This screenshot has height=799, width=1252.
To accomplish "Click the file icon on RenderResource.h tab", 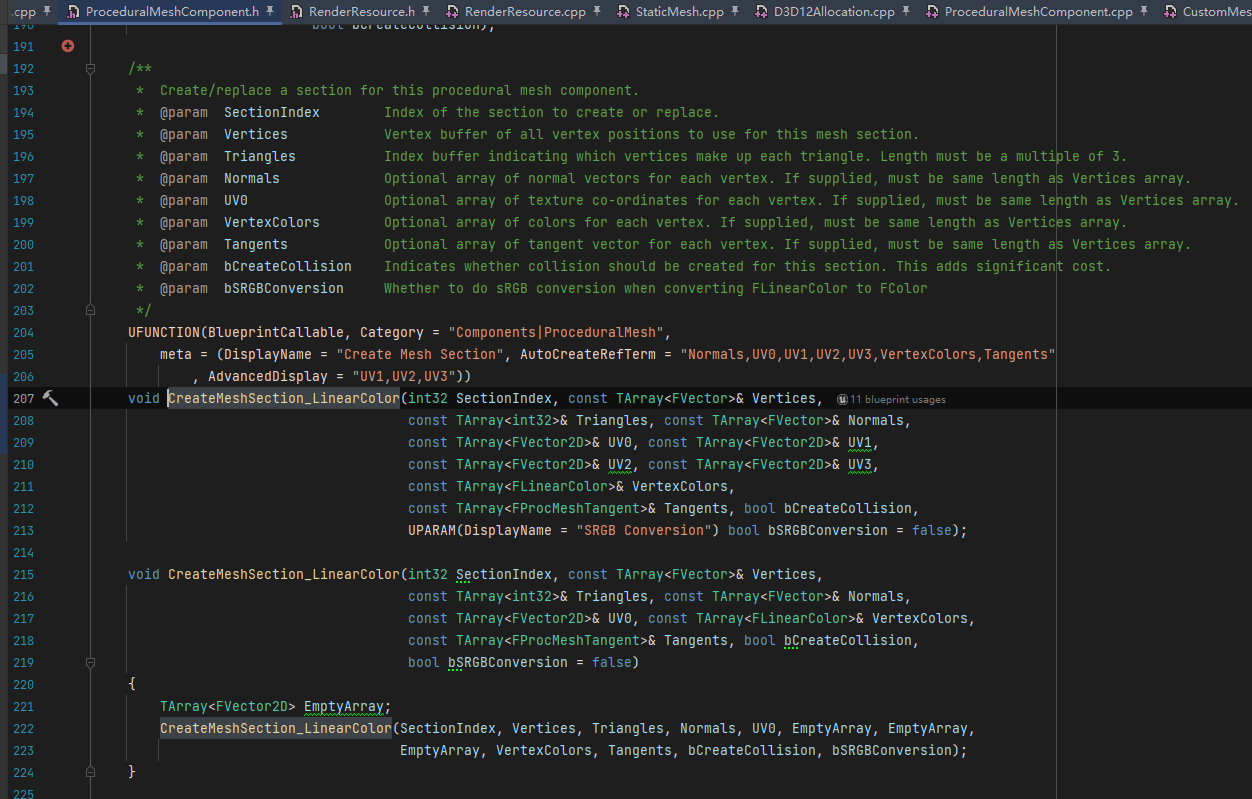I will pyautogui.click(x=296, y=12).
